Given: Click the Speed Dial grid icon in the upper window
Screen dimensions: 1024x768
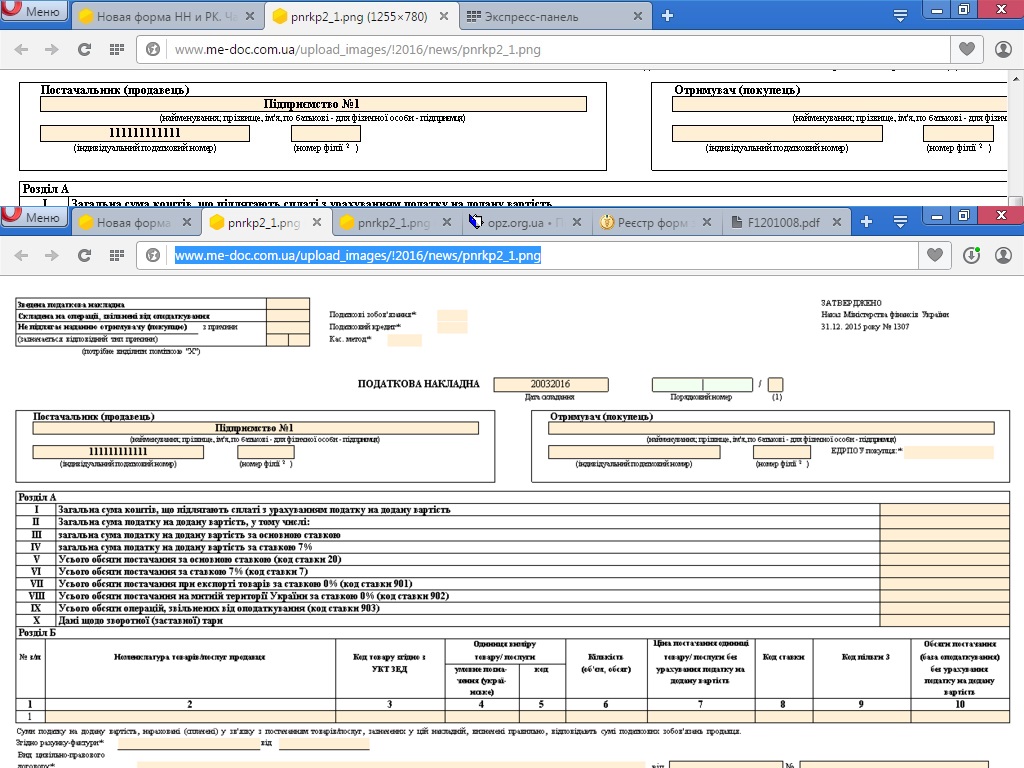Looking at the screenshot, I should [117, 49].
